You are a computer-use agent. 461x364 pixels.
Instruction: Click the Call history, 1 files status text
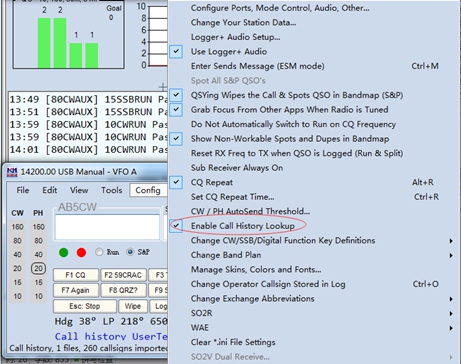[88, 348]
